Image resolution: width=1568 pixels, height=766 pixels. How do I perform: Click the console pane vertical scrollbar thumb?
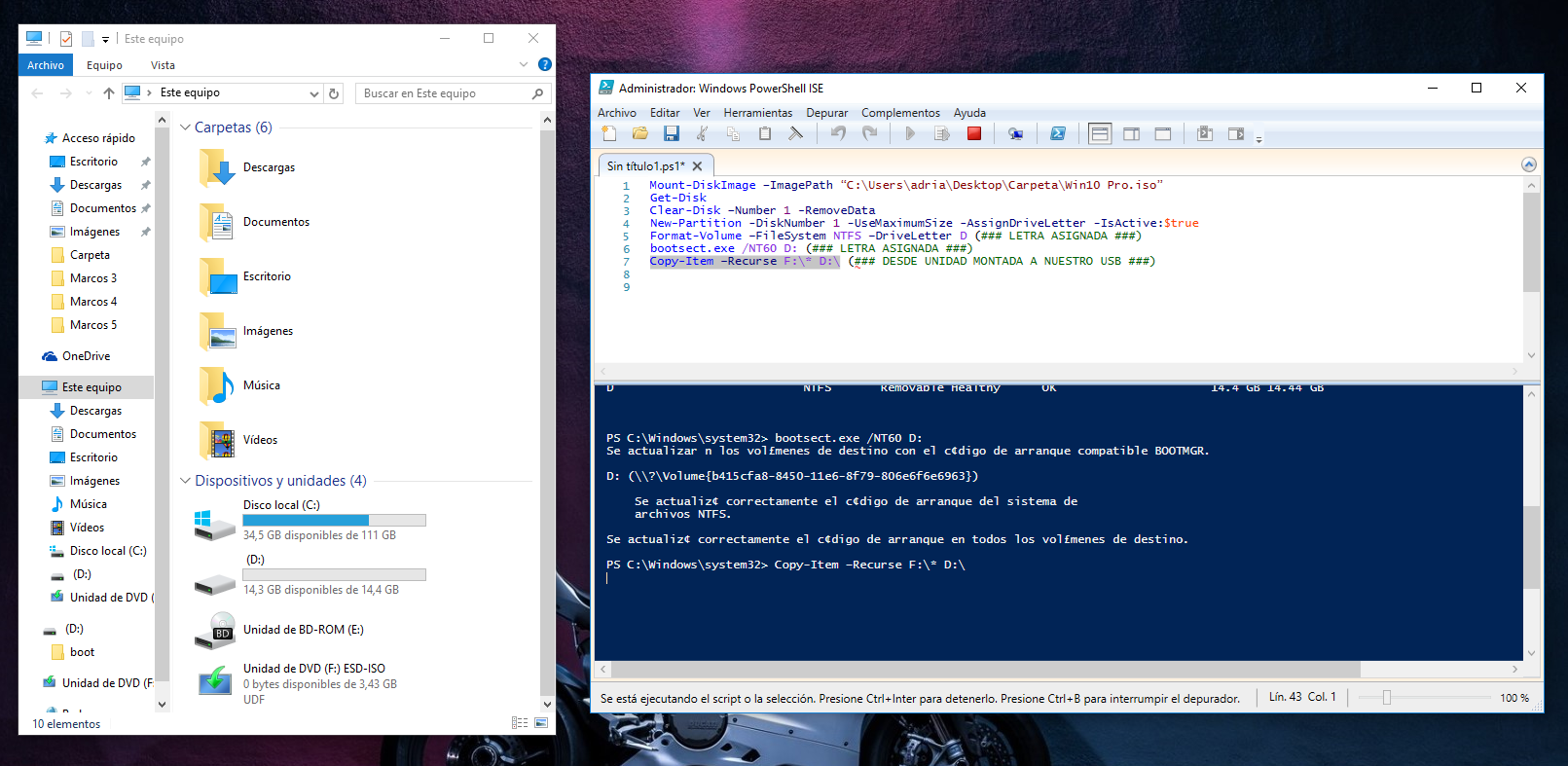click(x=1532, y=547)
